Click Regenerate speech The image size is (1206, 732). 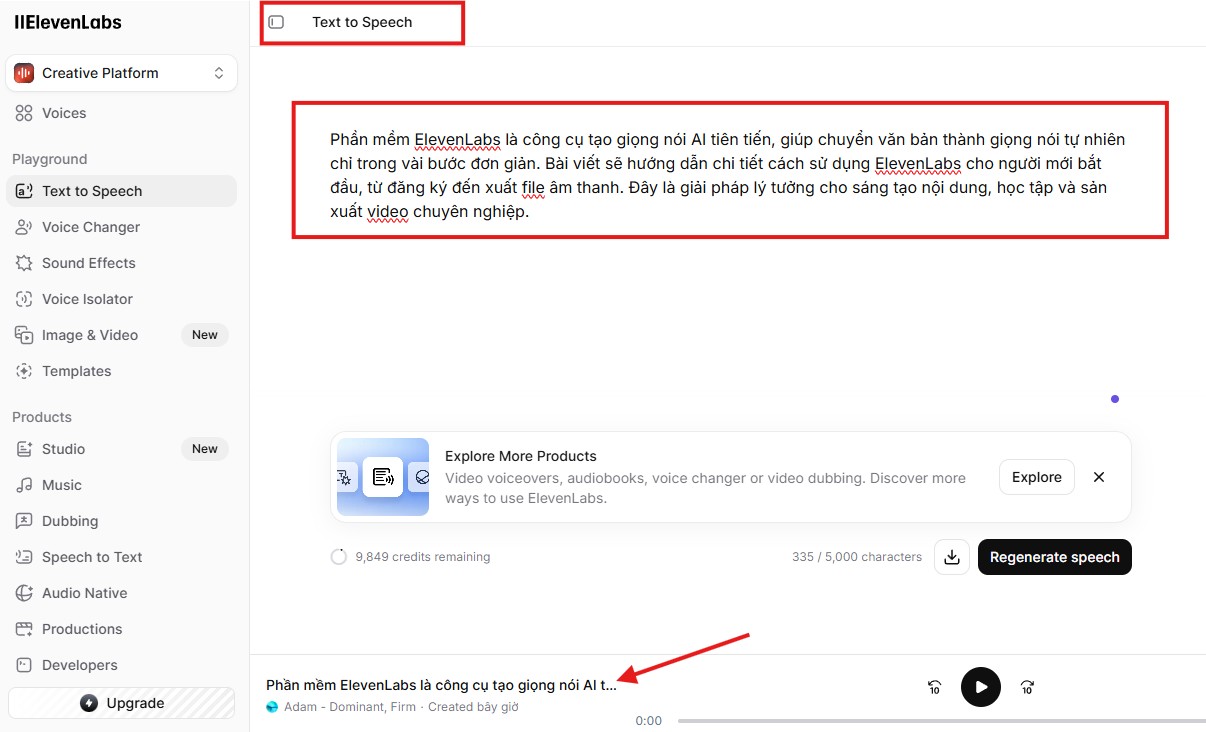coord(1054,557)
